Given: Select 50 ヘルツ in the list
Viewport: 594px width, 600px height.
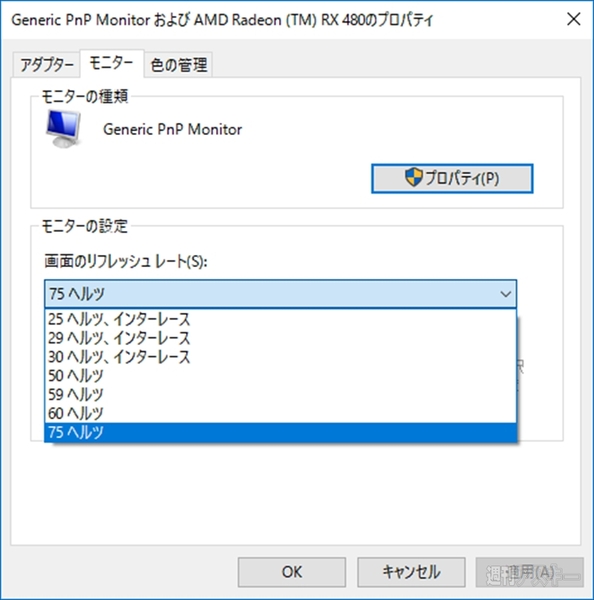Looking at the screenshot, I should 281,375.
